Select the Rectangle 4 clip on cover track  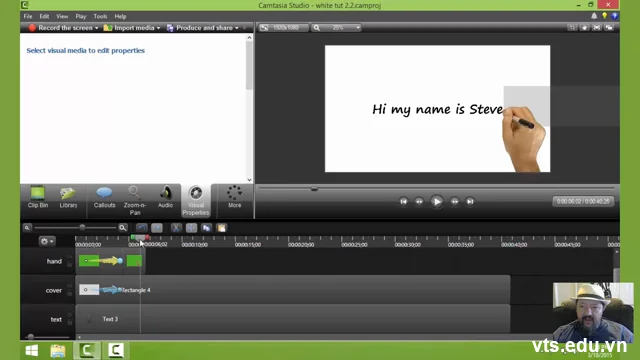pos(294,290)
